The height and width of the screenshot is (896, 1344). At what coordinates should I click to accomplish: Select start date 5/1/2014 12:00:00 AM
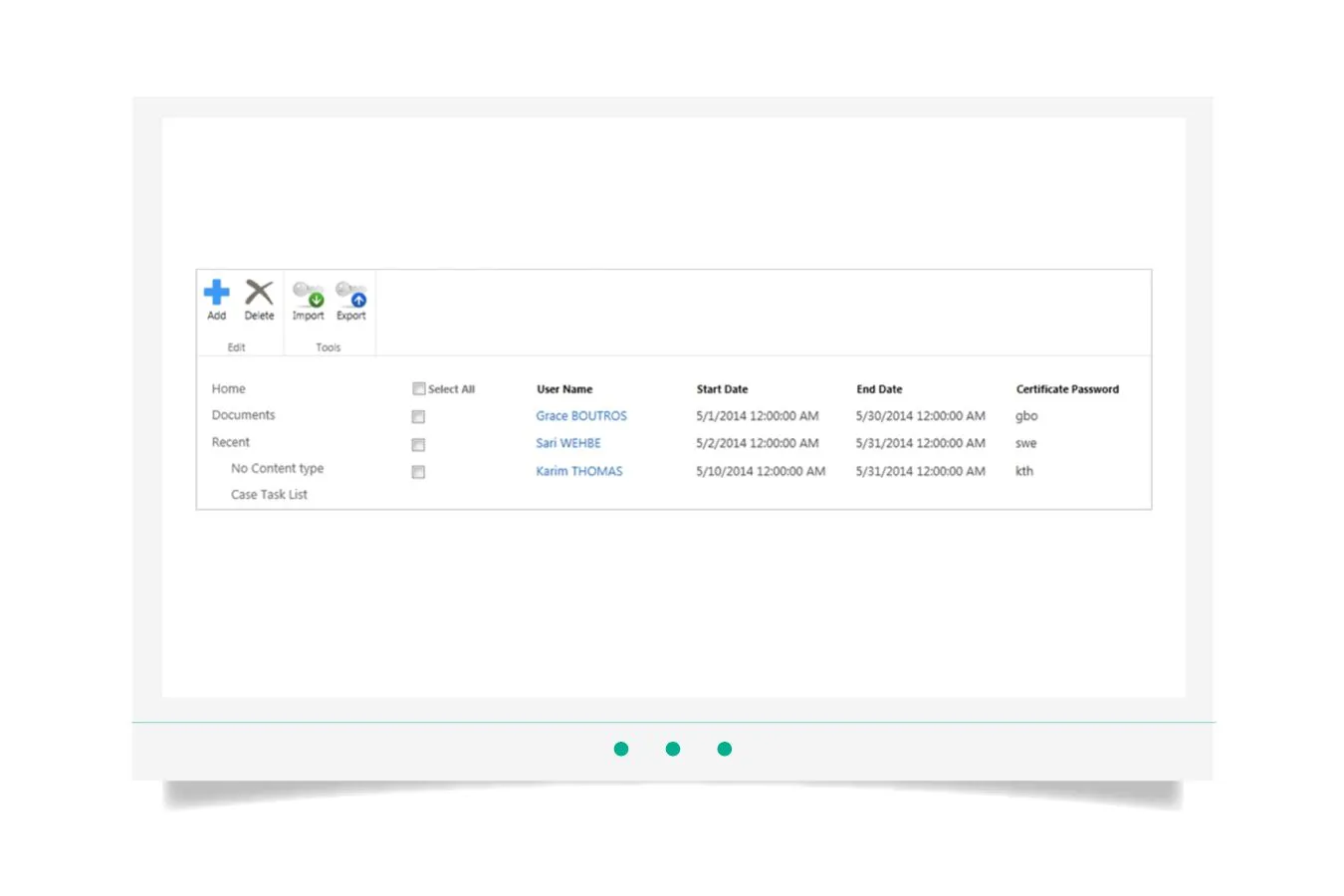758,416
